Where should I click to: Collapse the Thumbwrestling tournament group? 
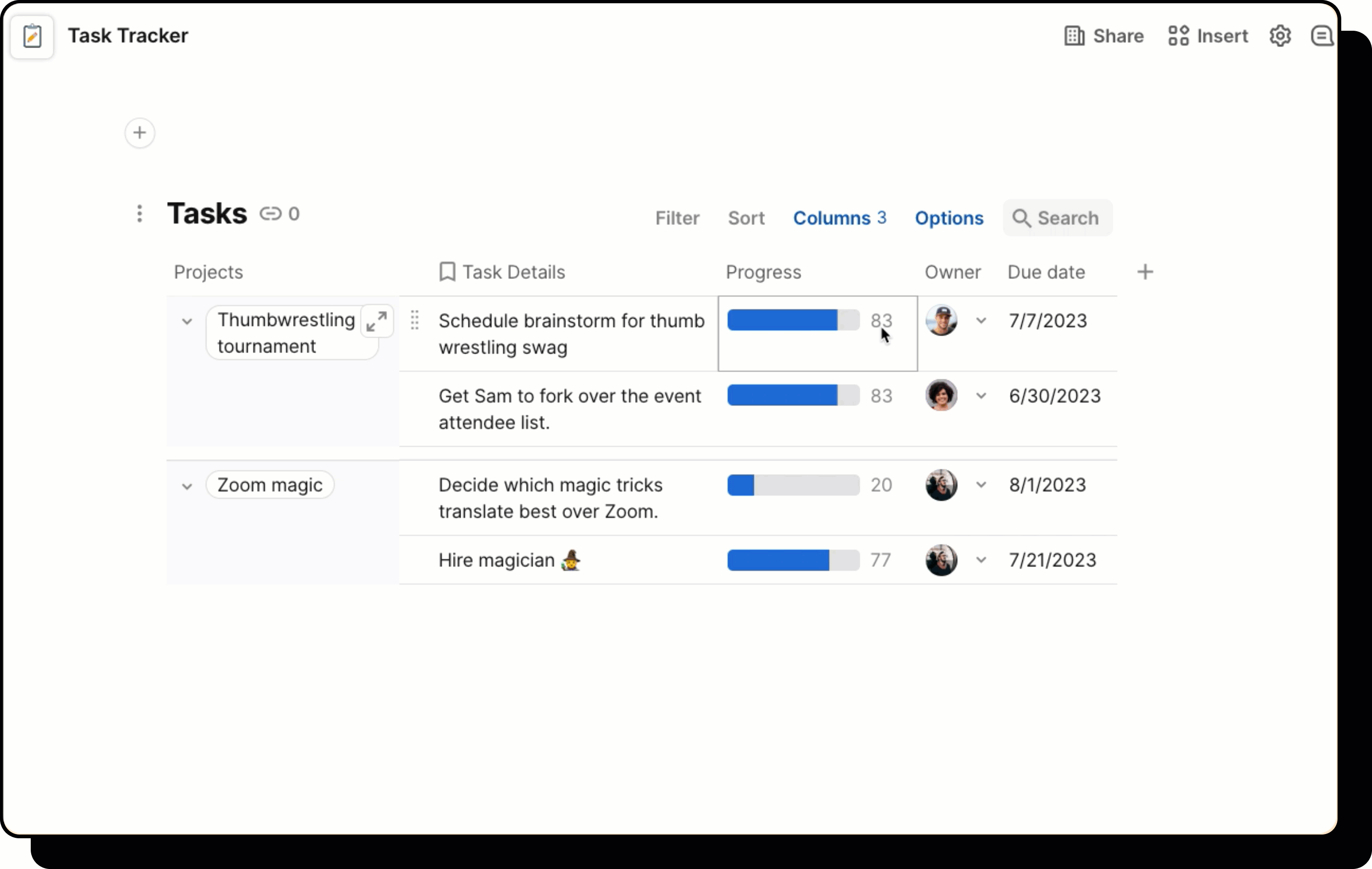tap(188, 321)
